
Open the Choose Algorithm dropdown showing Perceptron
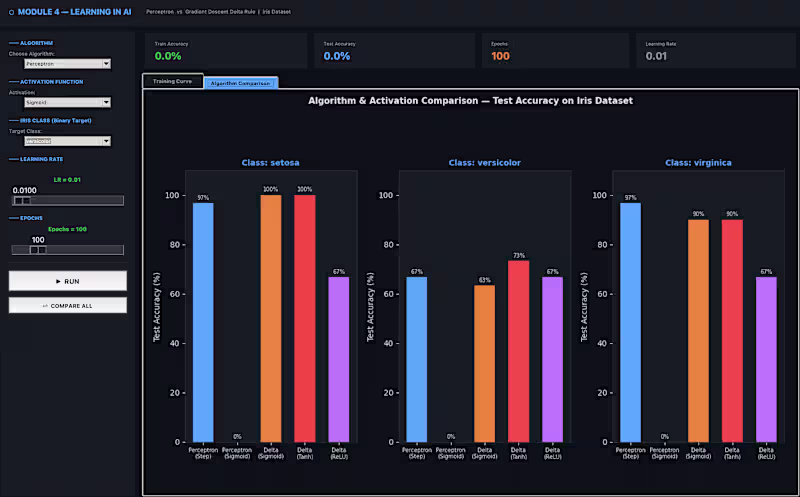[67, 64]
